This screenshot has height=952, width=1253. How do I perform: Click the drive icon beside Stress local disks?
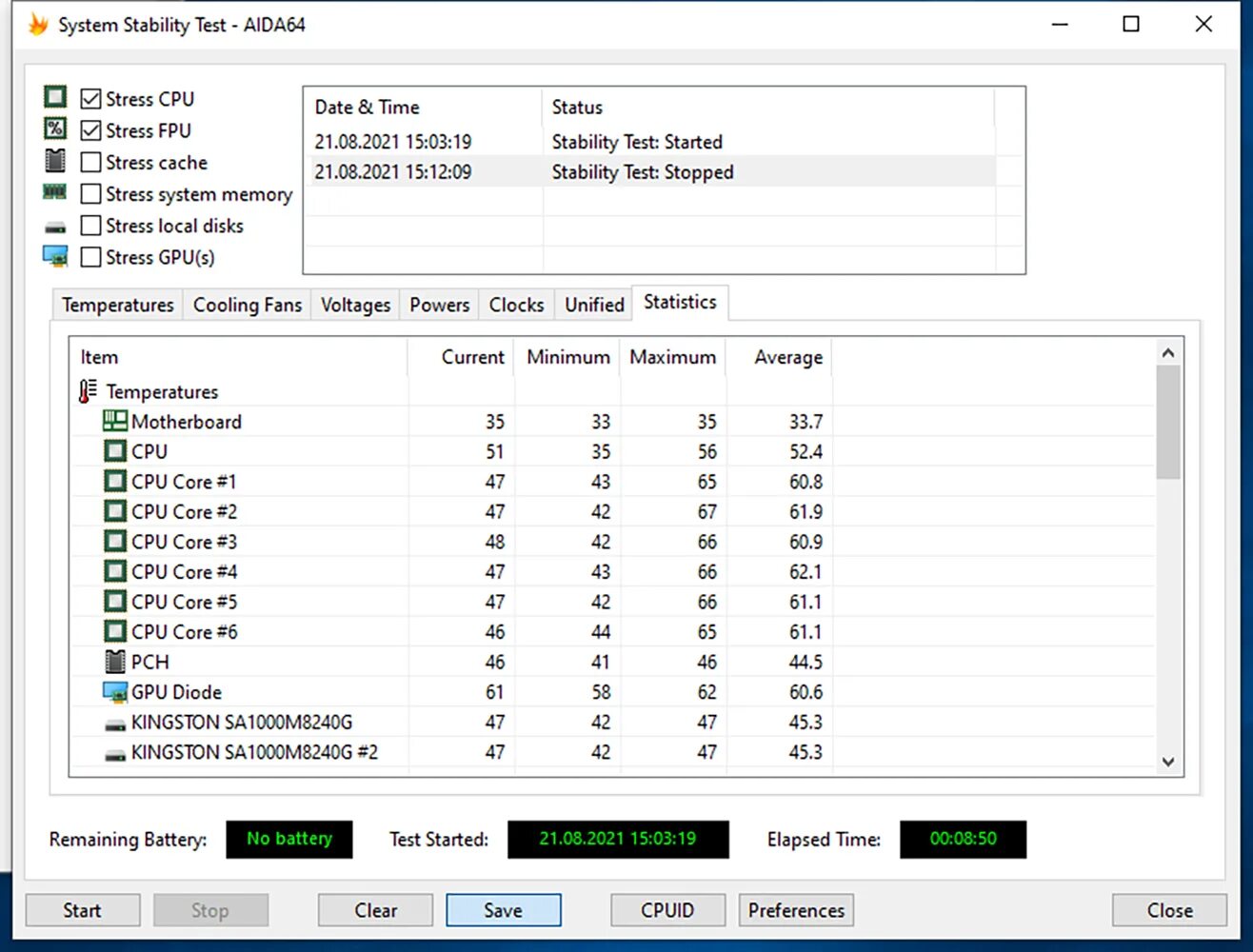coord(55,228)
